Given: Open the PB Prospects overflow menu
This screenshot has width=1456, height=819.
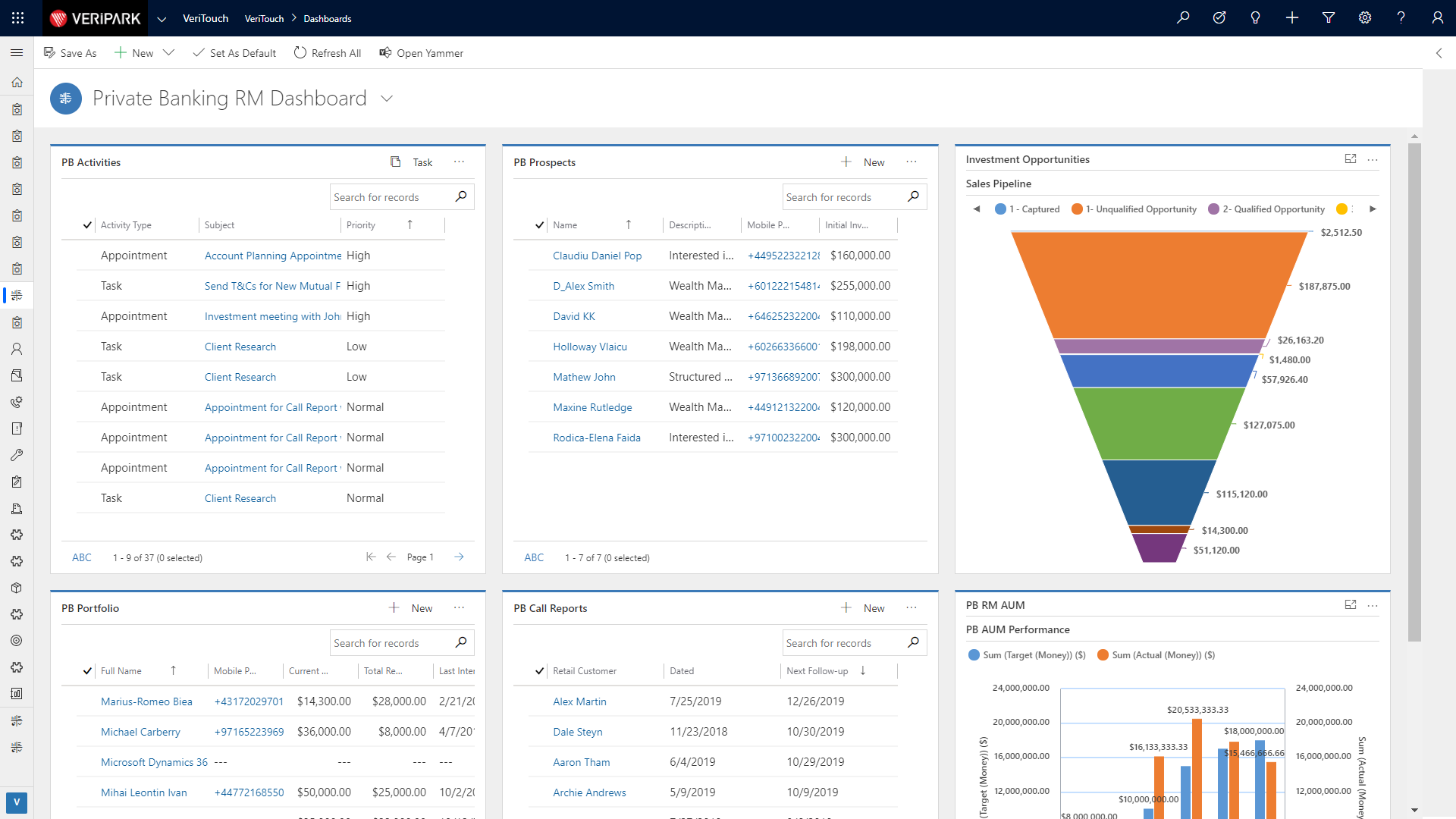Looking at the screenshot, I should coord(911,162).
